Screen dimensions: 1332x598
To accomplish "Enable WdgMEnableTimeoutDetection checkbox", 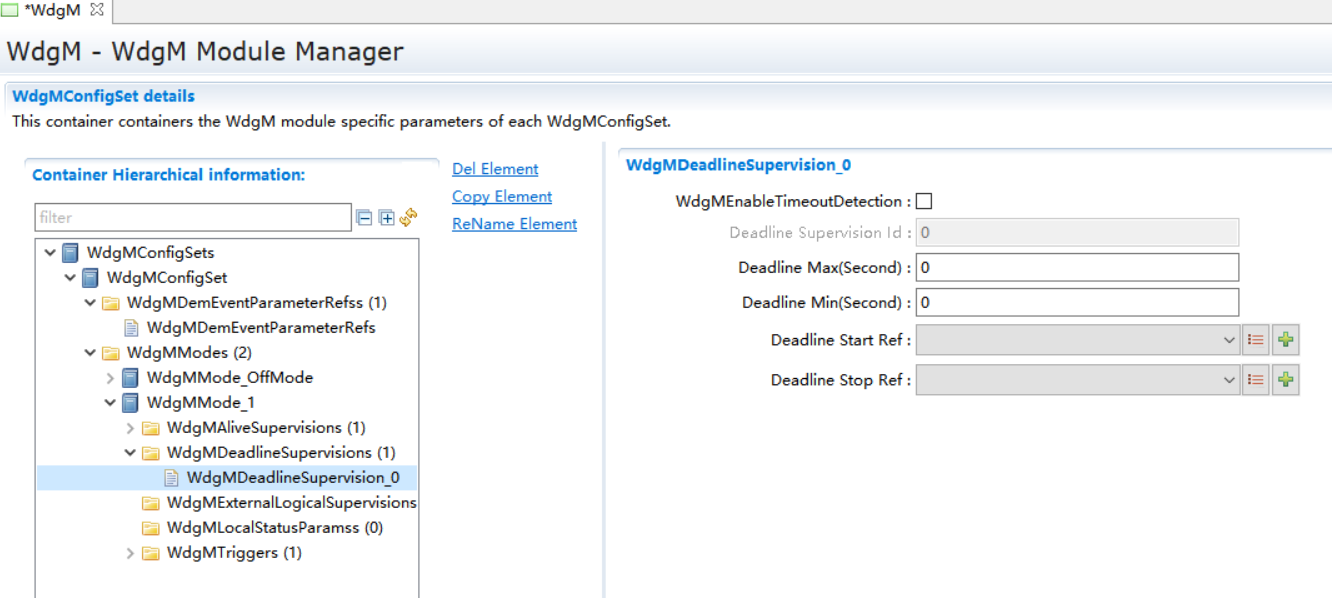I will pyautogui.click(x=924, y=201).
